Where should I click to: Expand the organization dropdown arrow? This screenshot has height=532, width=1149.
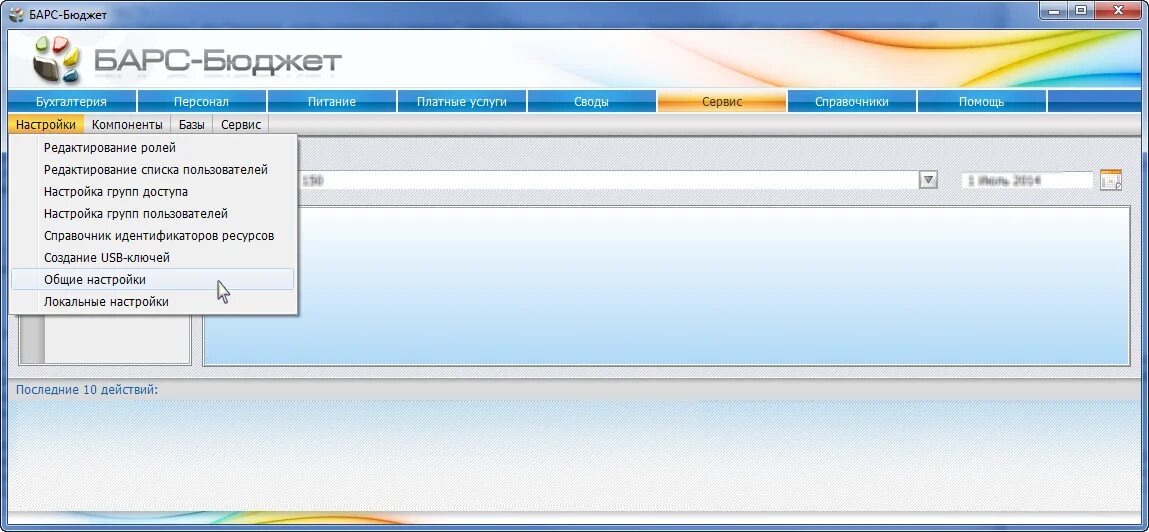click(928, 180)
